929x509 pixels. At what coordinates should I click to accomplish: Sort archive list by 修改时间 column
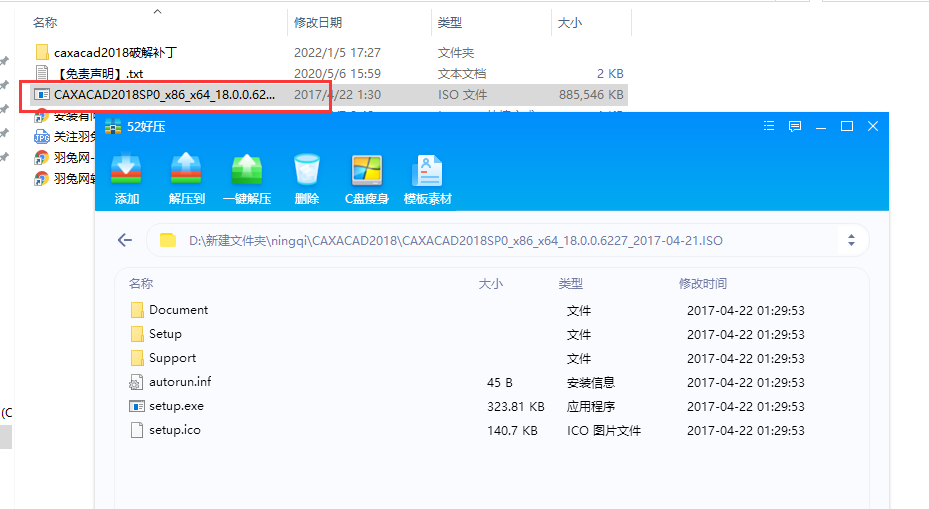click(703, 284)
